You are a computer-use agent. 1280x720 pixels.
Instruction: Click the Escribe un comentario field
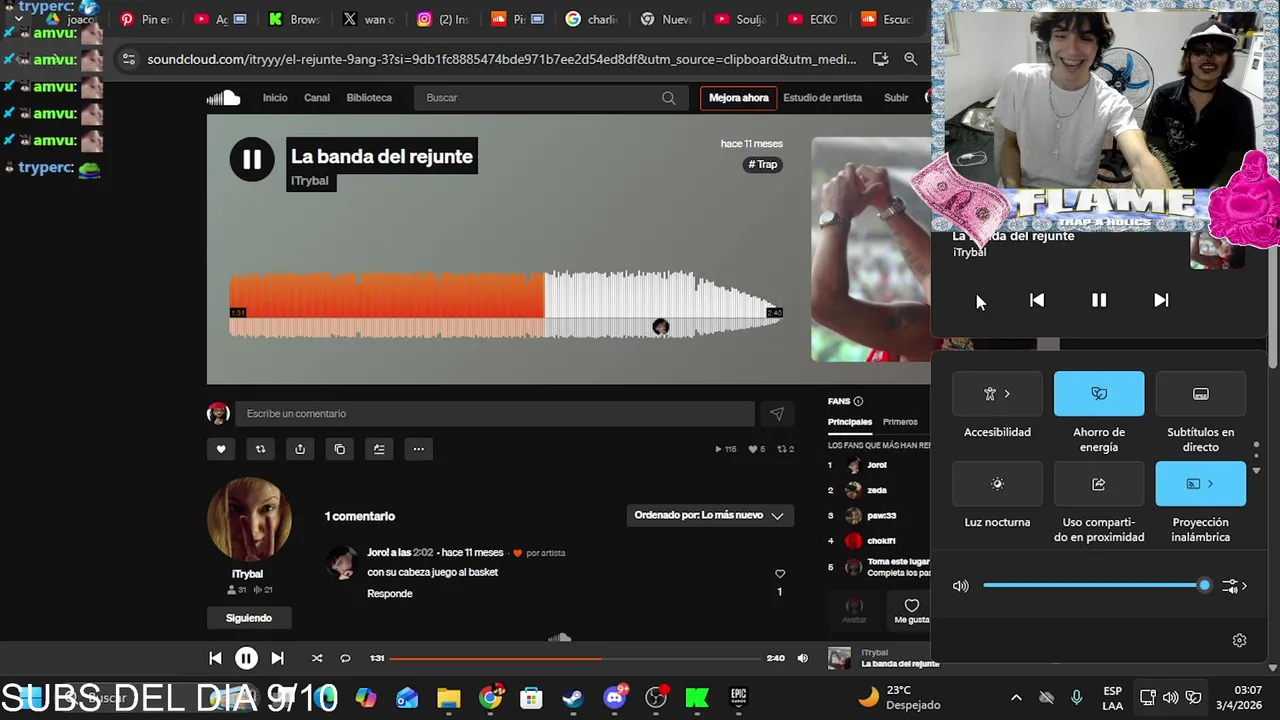(495, 414)
